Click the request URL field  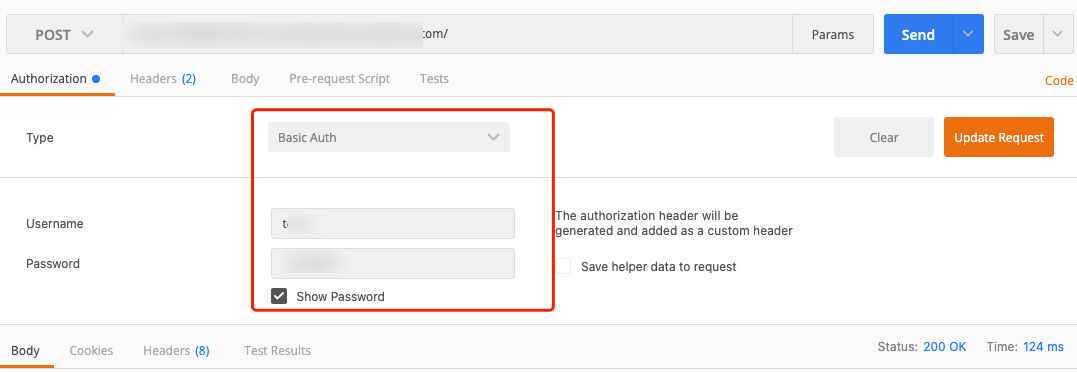point(457,34)
